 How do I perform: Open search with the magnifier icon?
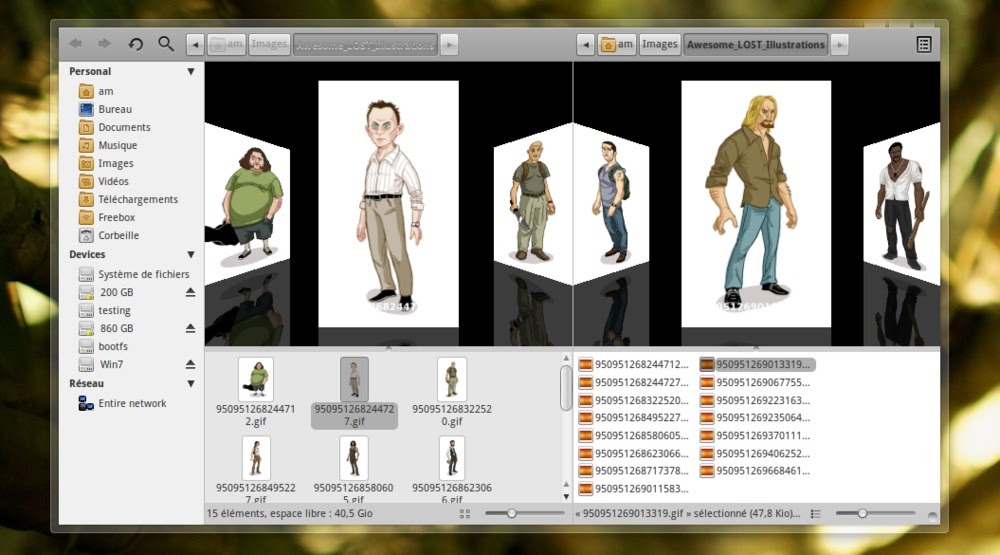pyautogui.click(x=166, y=44)
